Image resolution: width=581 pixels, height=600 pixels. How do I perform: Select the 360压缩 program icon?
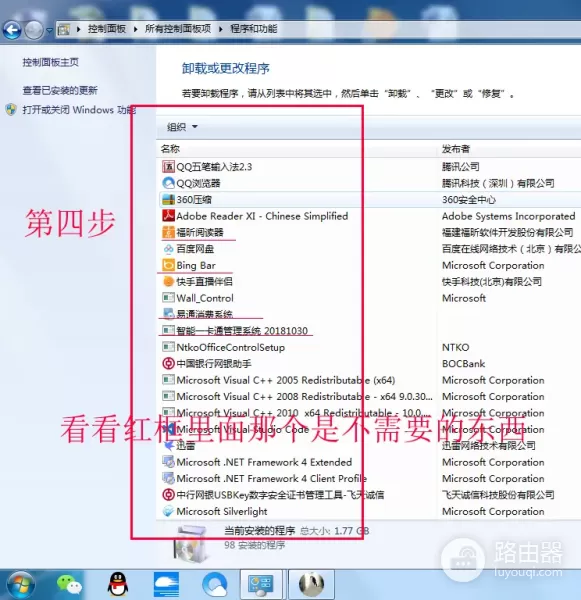tap(168, 199)
